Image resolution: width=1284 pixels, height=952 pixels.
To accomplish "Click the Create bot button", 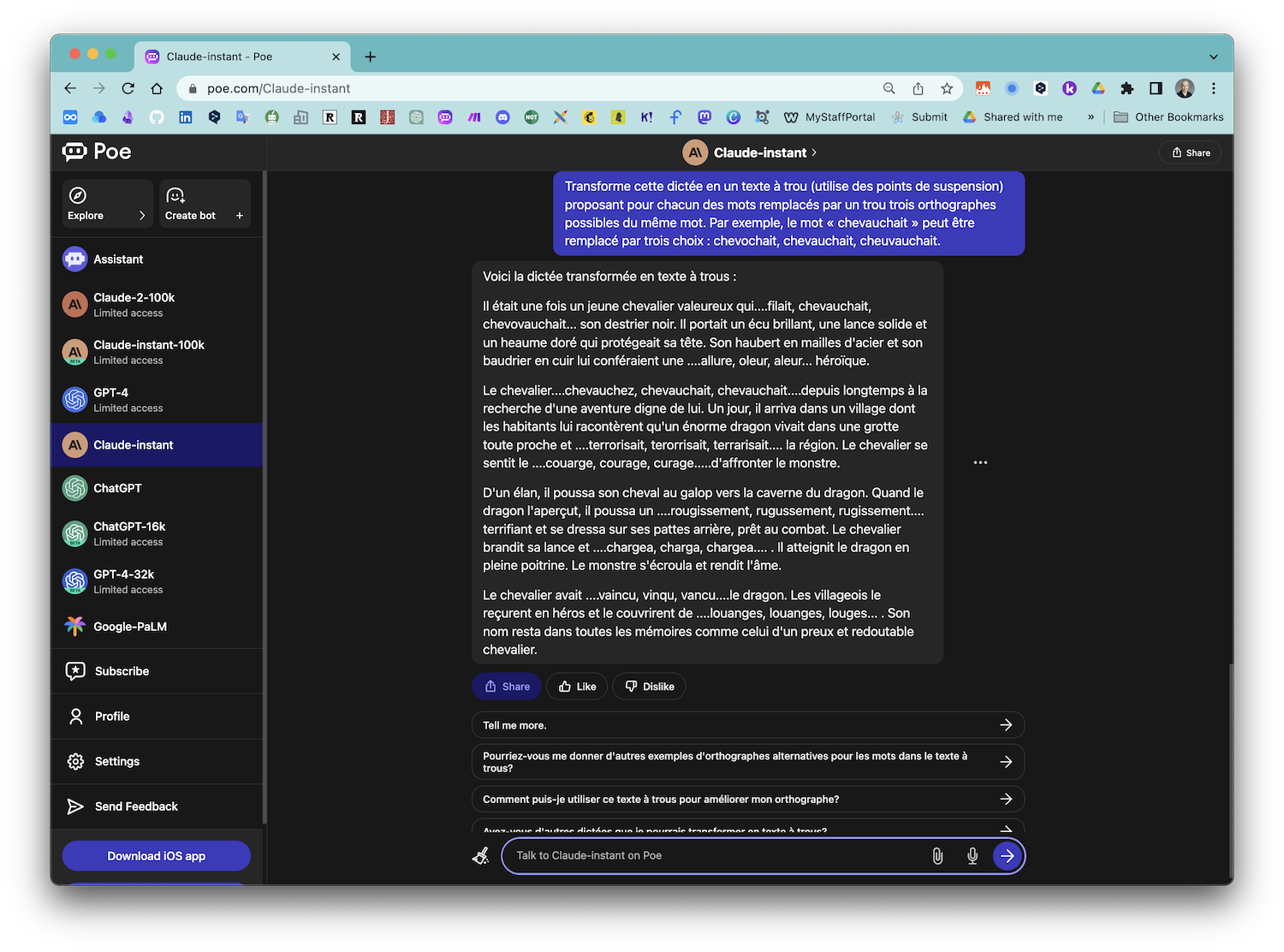I will tap(205, 204).
